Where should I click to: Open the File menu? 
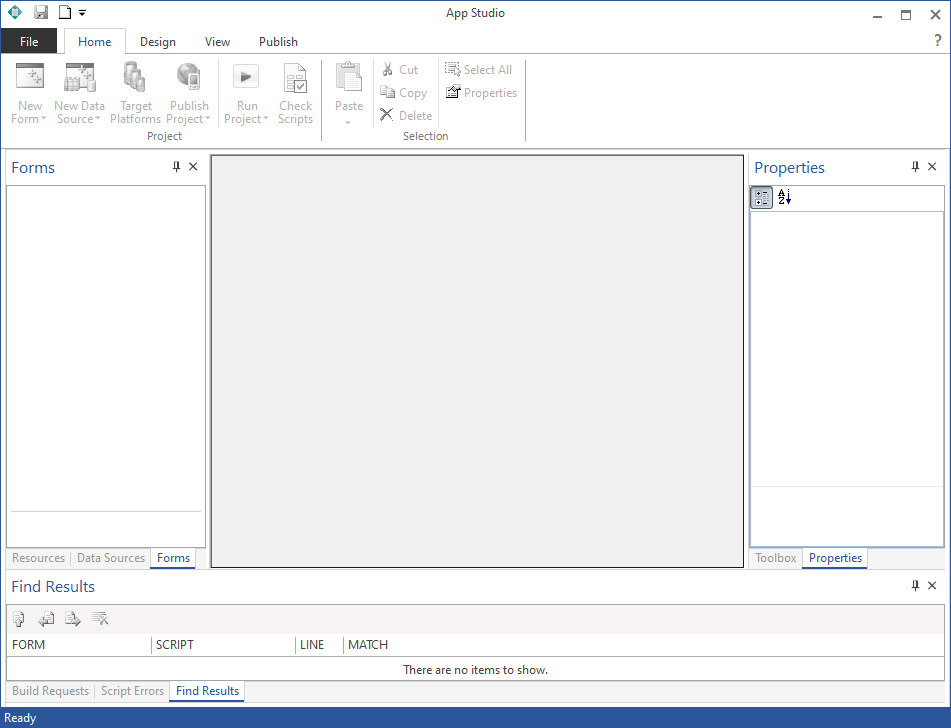(x=29, y=41)
